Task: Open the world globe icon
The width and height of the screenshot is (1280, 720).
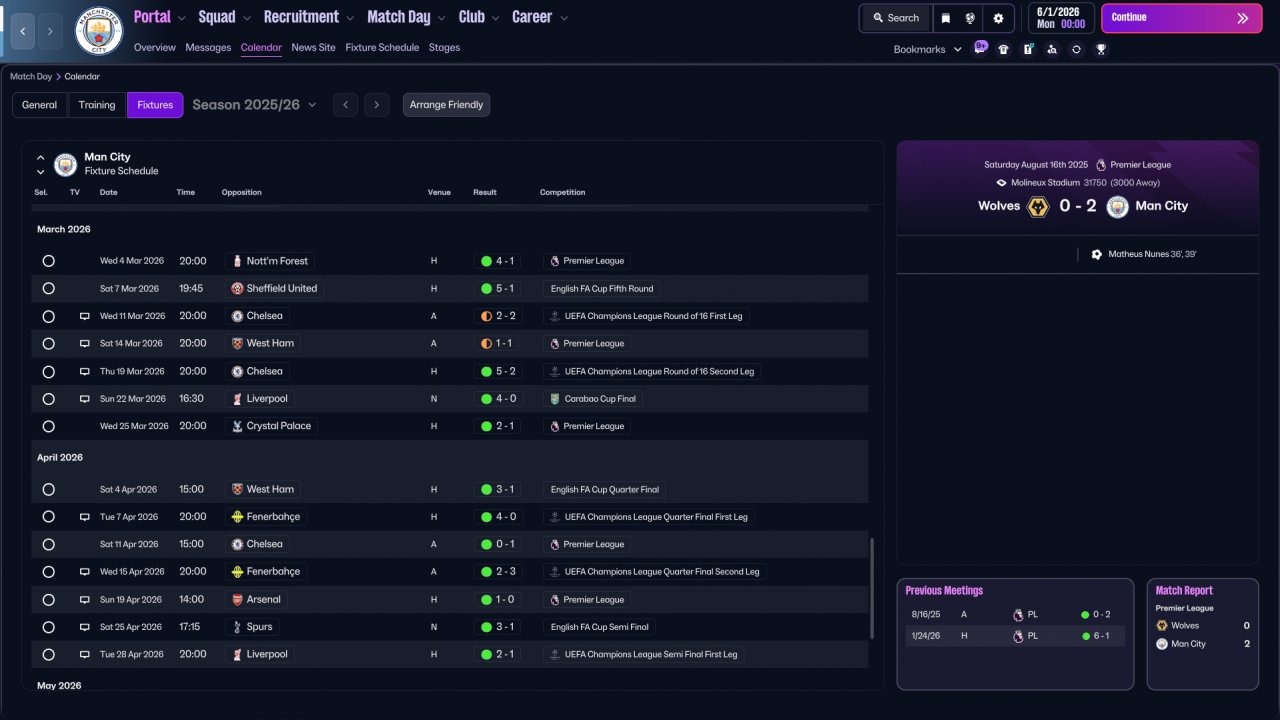Action: [x=970, y=18]
